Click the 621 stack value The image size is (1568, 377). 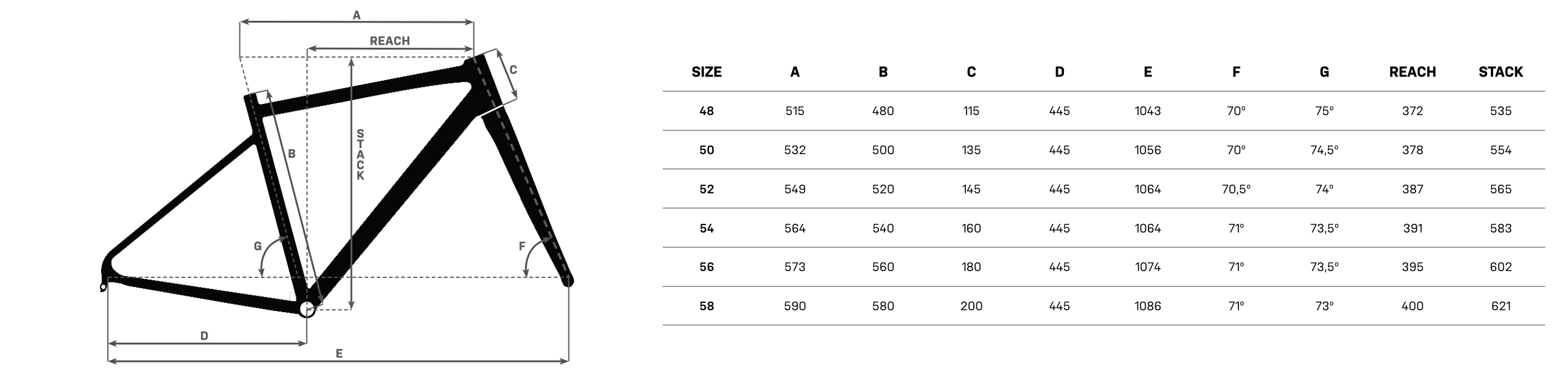tap(1501, 306)
